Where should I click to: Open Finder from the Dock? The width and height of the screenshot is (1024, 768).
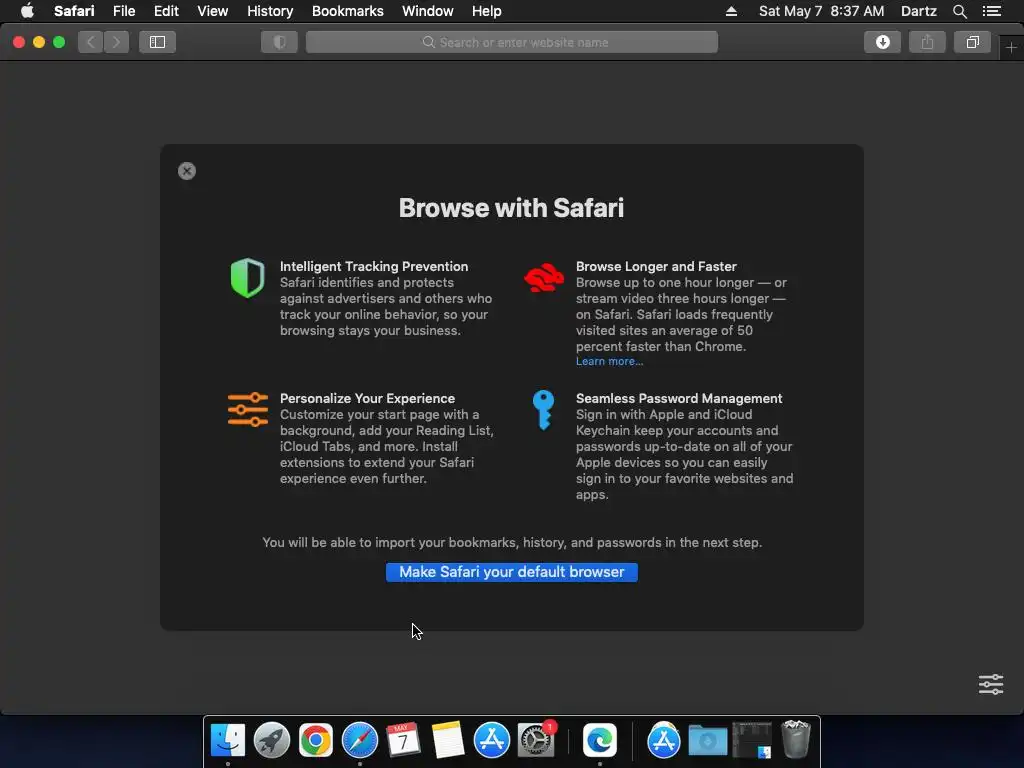(227, 740)
